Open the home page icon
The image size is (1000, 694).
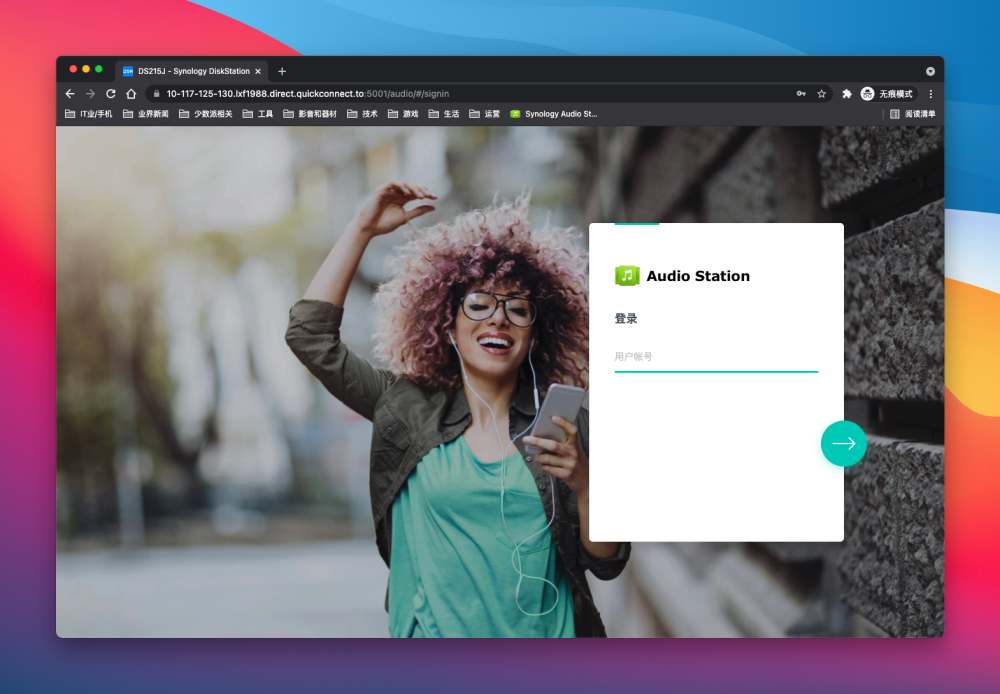point(131,94)
